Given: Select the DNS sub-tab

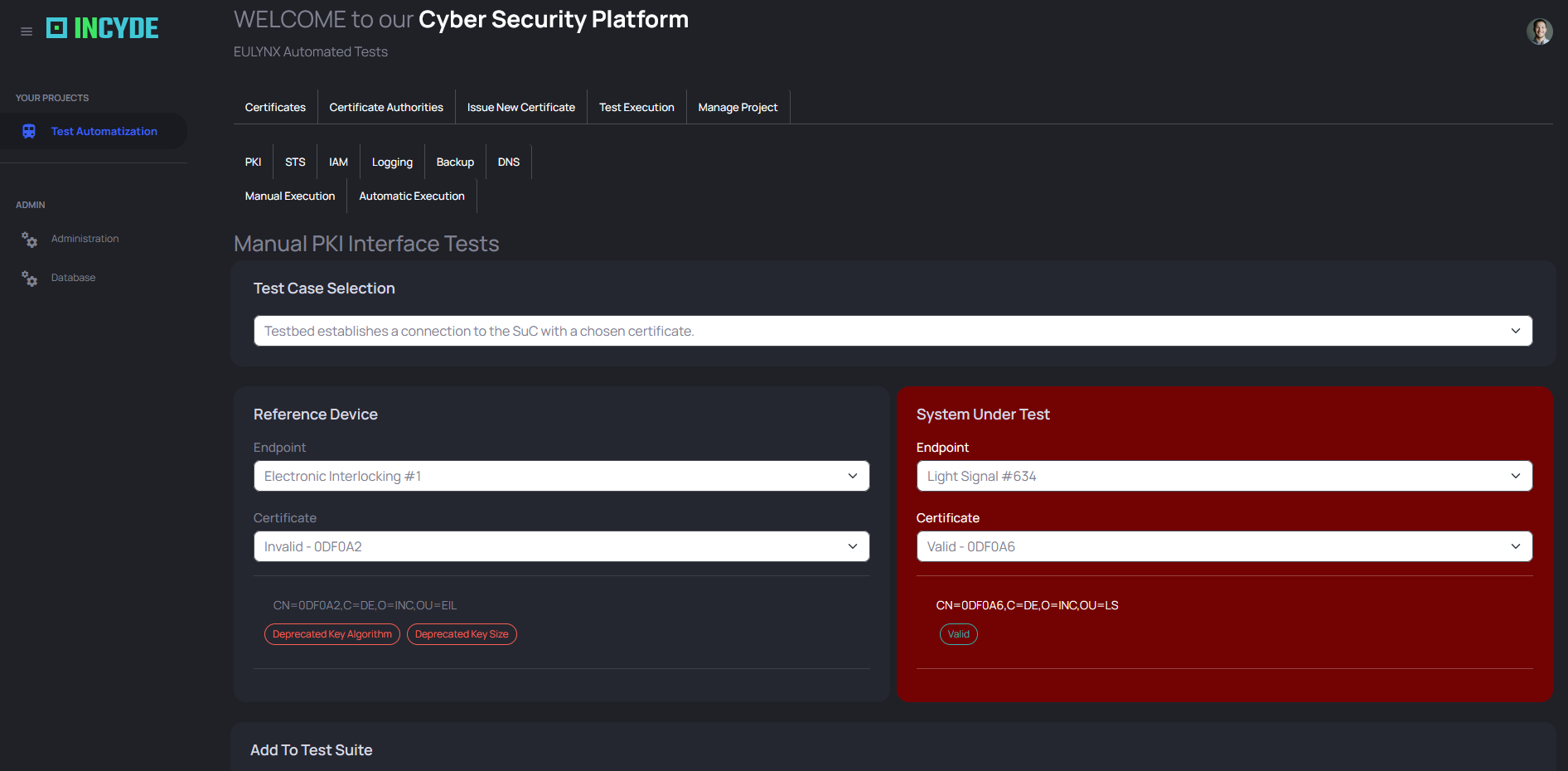Looking at the screenshot, I should point(509,162).
